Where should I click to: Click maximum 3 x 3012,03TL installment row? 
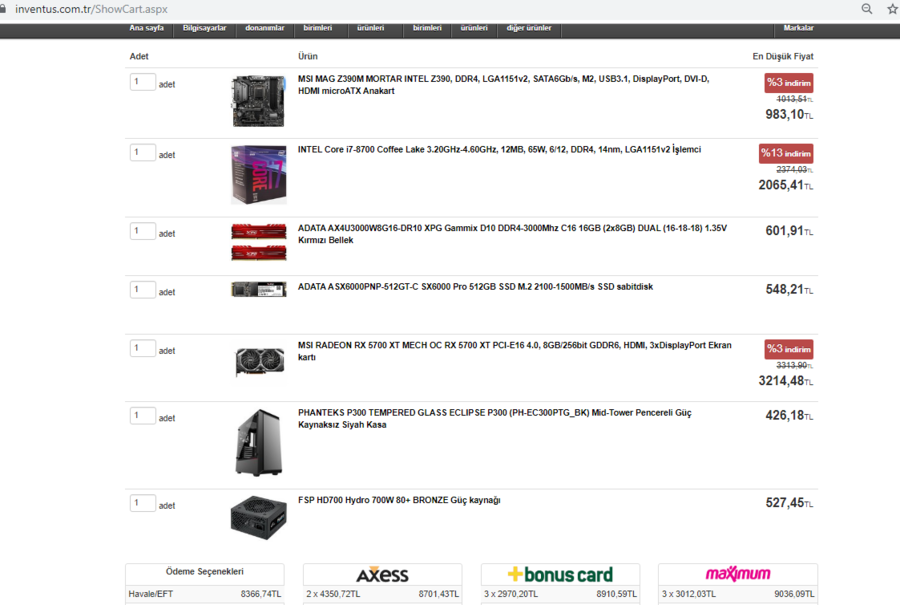[738, 594]
